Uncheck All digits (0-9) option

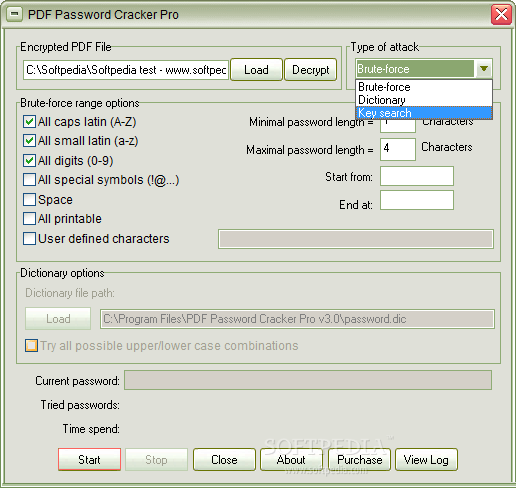[29, 161]
